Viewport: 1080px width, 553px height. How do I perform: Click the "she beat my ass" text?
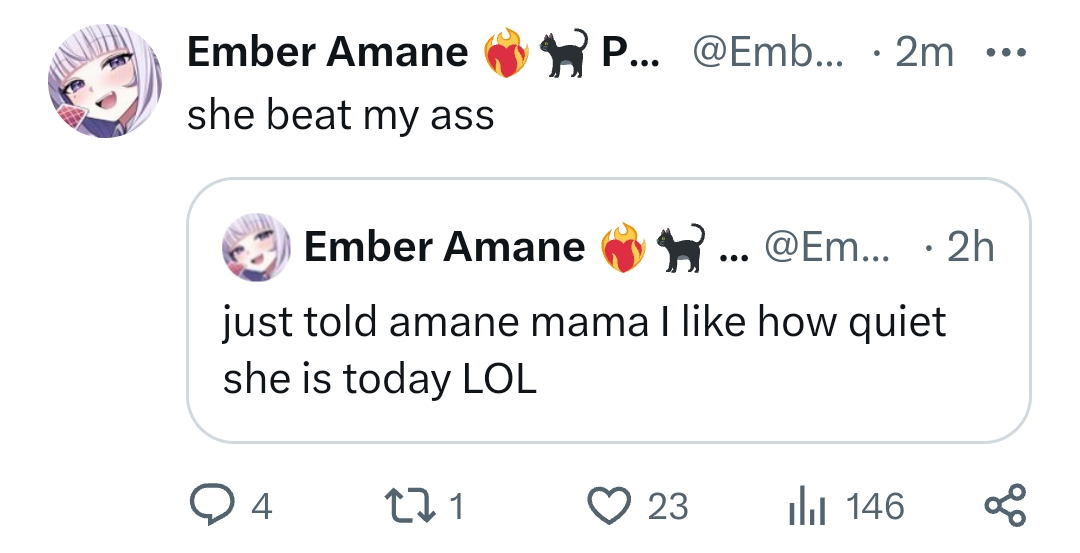point(341,116)
